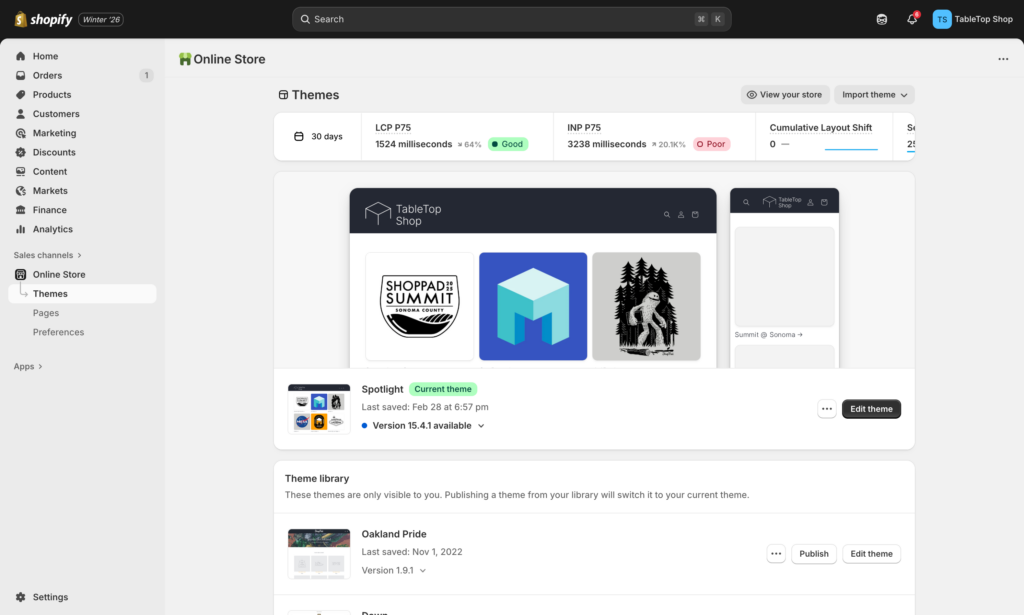Click the Themes heading icon

[283, 95]
